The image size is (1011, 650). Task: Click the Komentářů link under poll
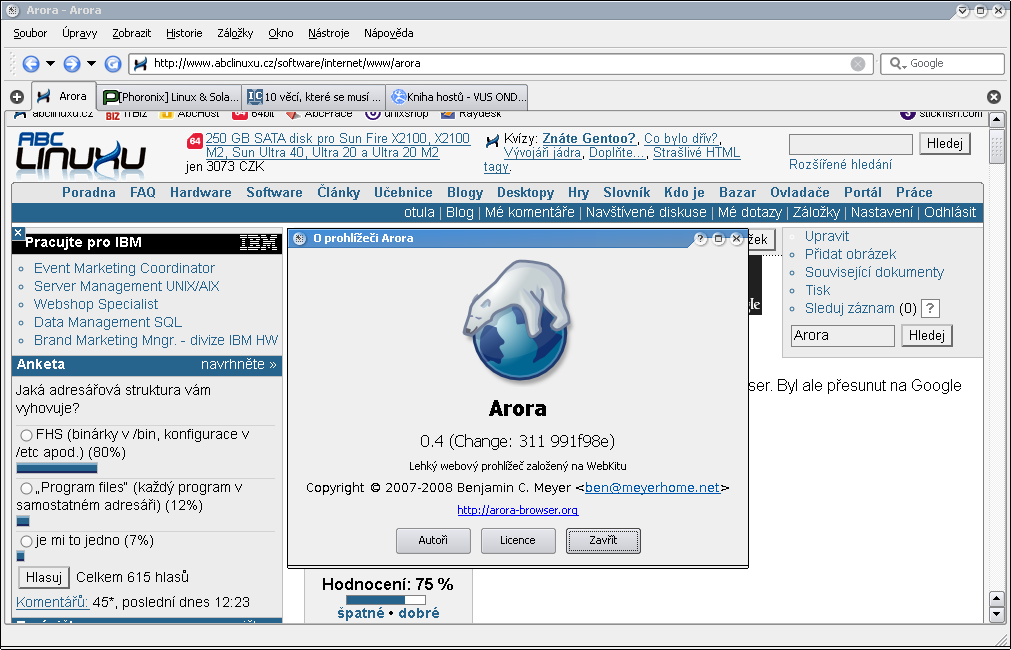[52, 602]
